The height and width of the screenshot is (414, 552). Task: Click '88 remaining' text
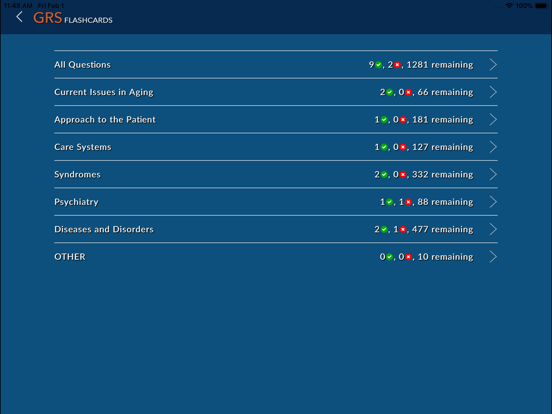point(446,202)
